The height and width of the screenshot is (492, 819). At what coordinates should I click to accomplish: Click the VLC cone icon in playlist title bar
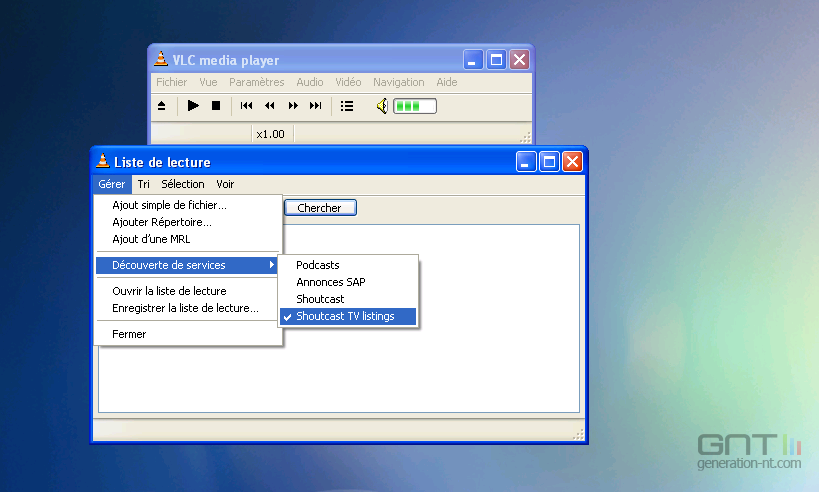pos(103,161)
